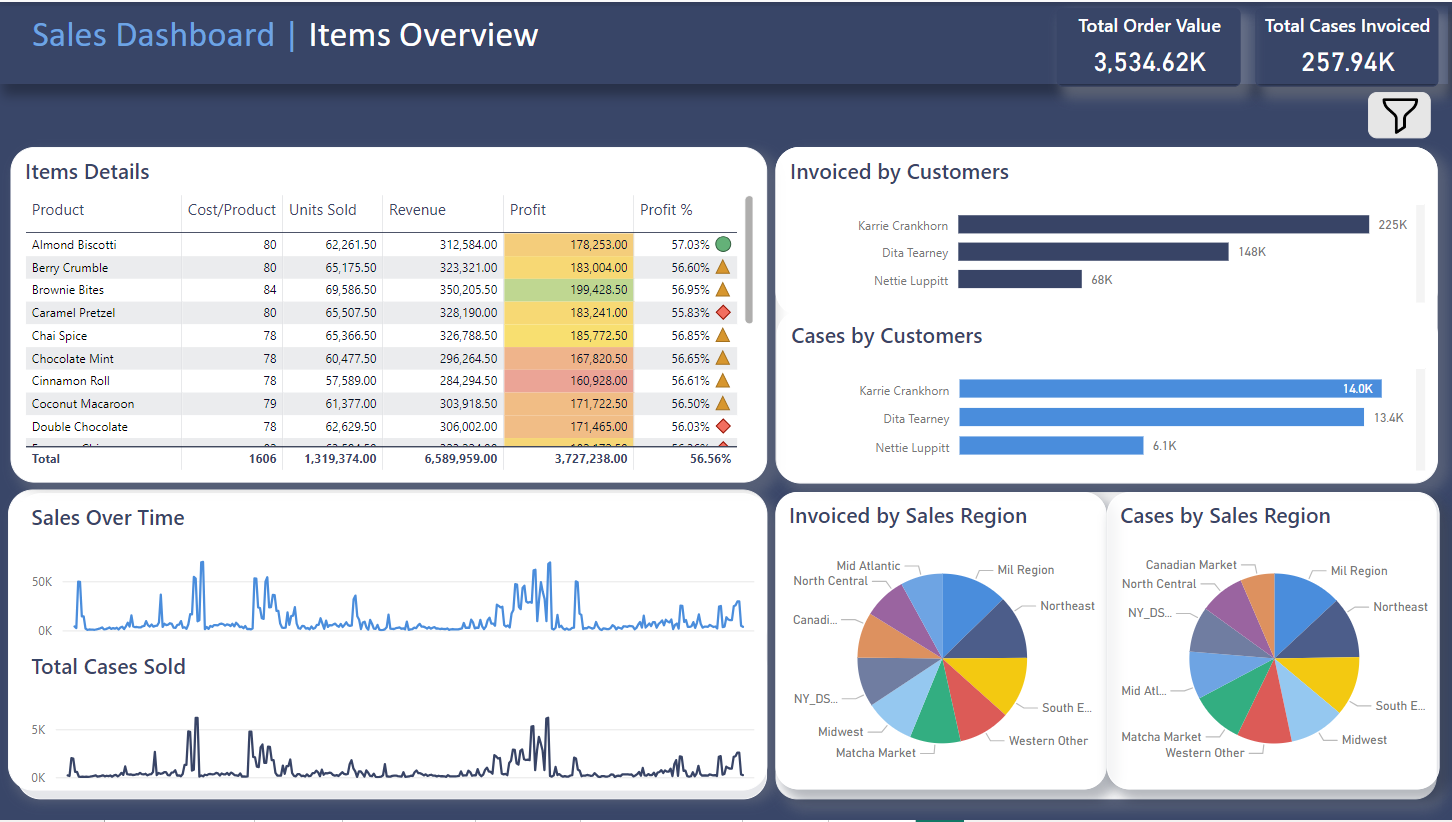
Task: Select Nettie Luppitt bar in Cases by Customers
Action: pyautogui.click(x=1051, y=445)
